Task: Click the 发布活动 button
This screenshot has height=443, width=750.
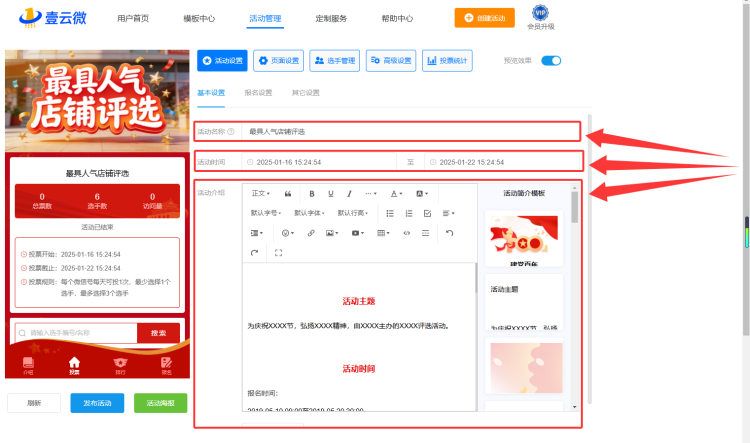Action: pyautogui.click(x=97, y=403)
